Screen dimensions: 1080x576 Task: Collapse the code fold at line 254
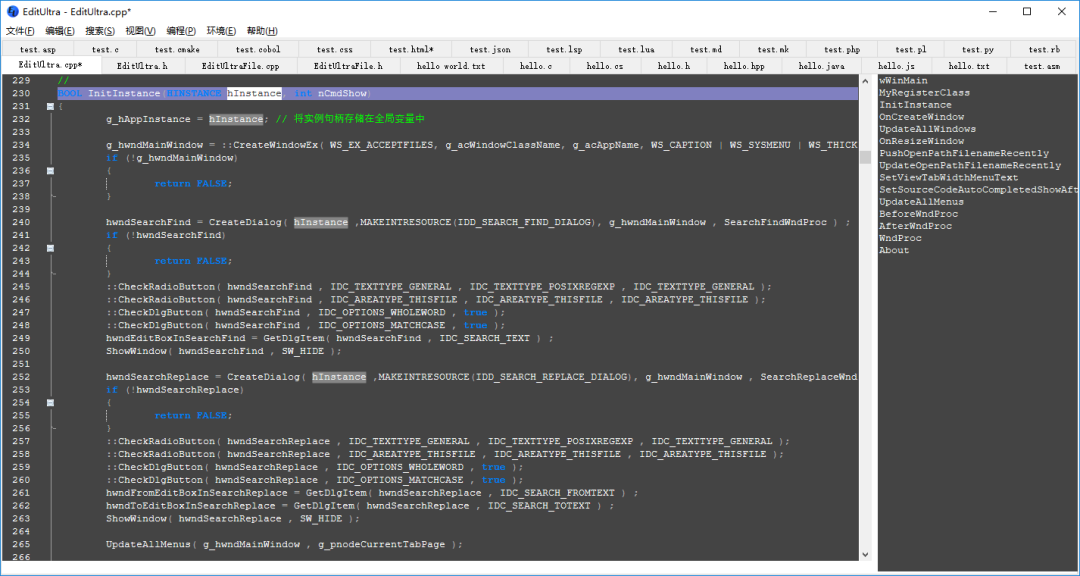pos(50,402)
